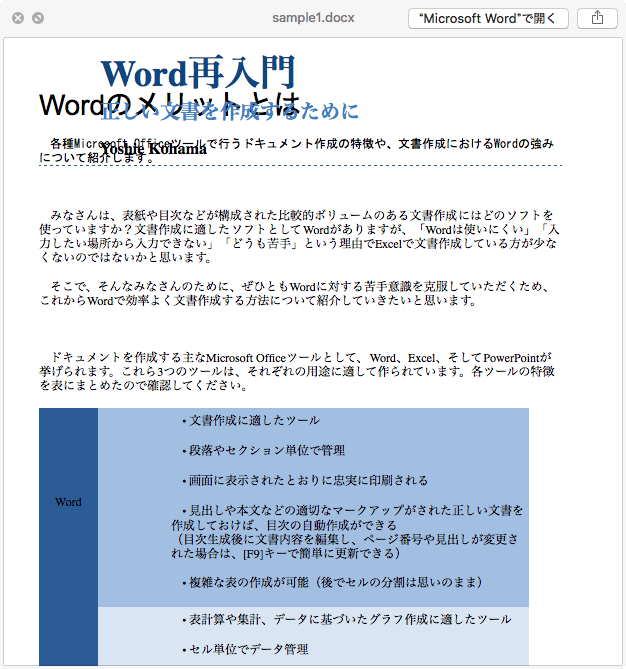Screen dimensions: 626x669
Task: Click the bullet starting '見出しや本文などの適切な'
Action: pyautogui.click(x=347, y=532)
